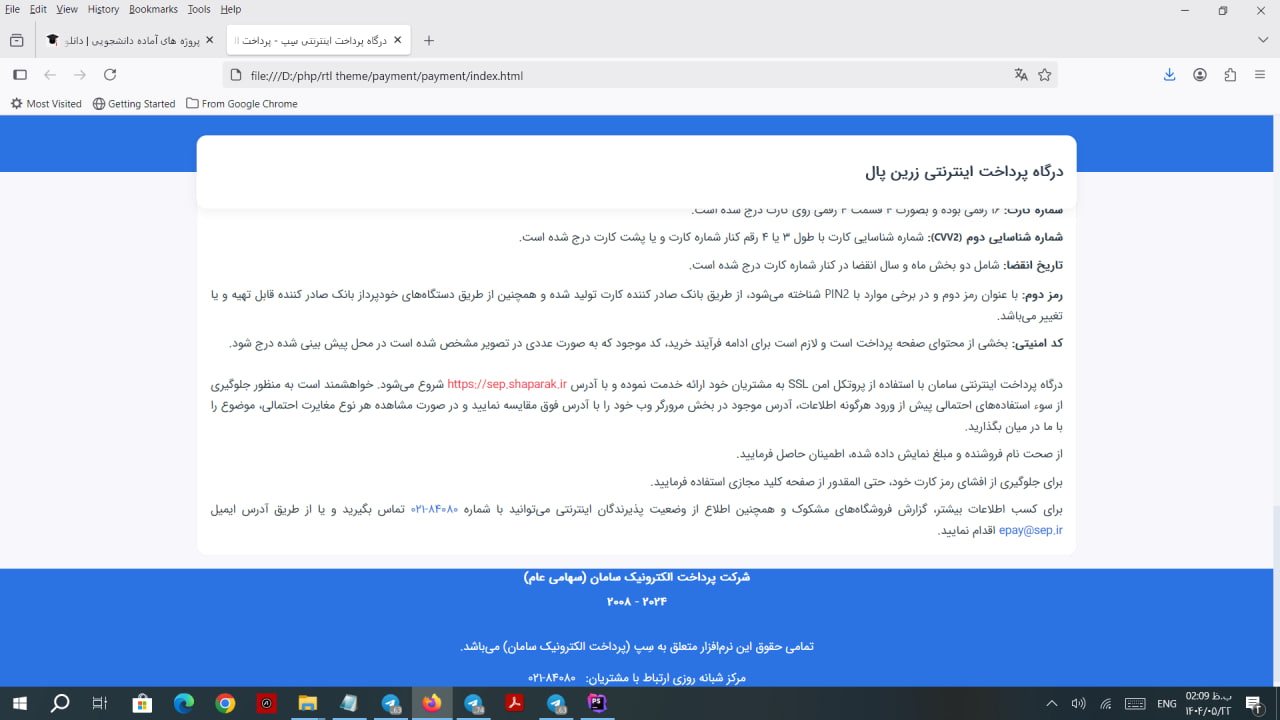Open the Bookmarks menu

click(x=153, y=9)
